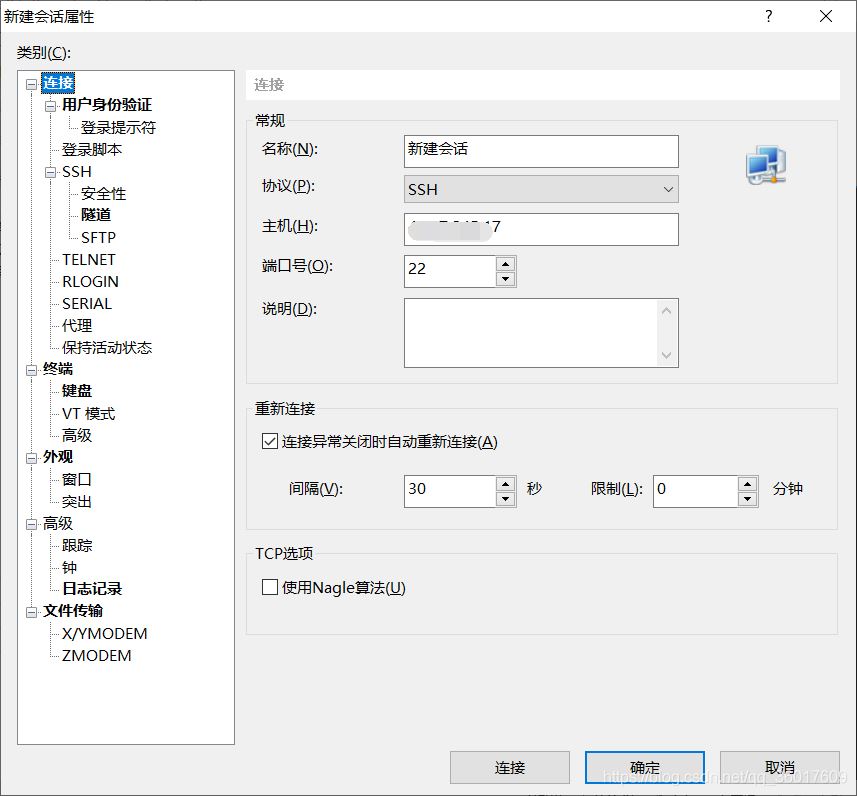The width and height of the screenshot is (857, 796).
Task: Toggle 连接异常关闭时自动重新连接 checkbox
Action: click(x=270, y=441)
